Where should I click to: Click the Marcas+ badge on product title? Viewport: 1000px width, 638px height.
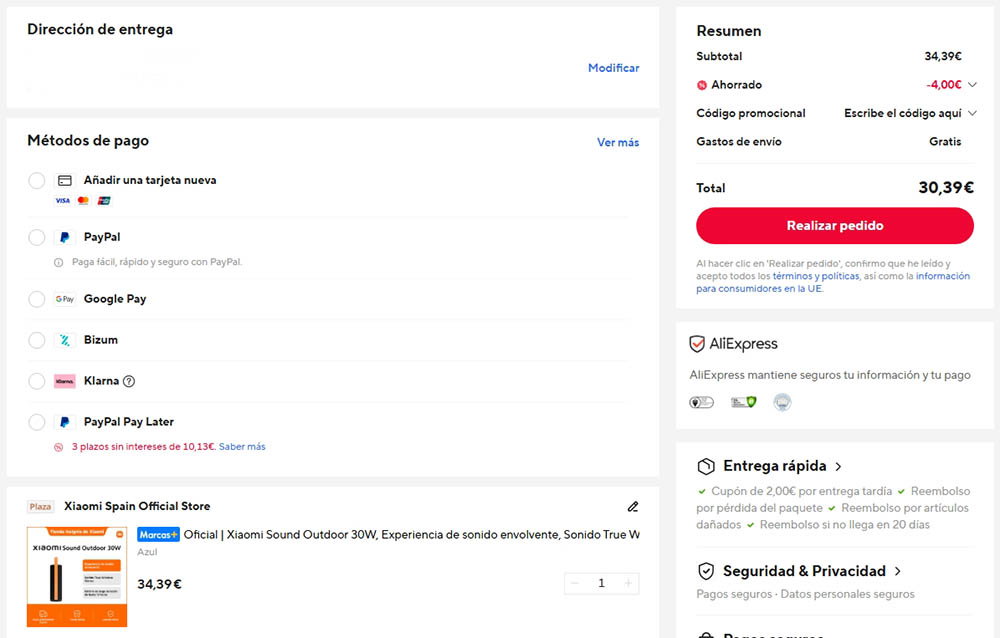pos(158,535)
